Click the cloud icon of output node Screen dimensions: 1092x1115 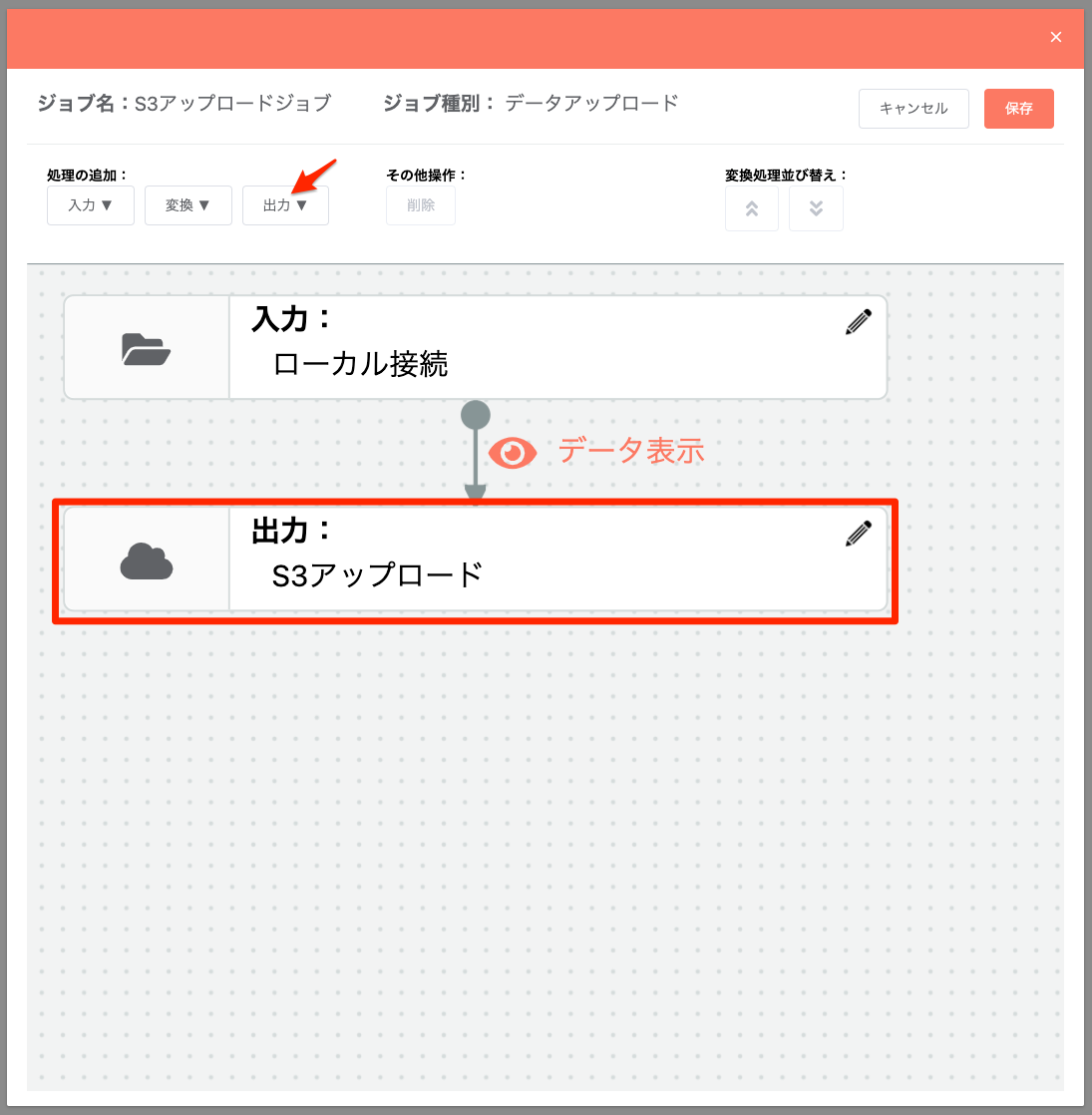click(147, 561)
